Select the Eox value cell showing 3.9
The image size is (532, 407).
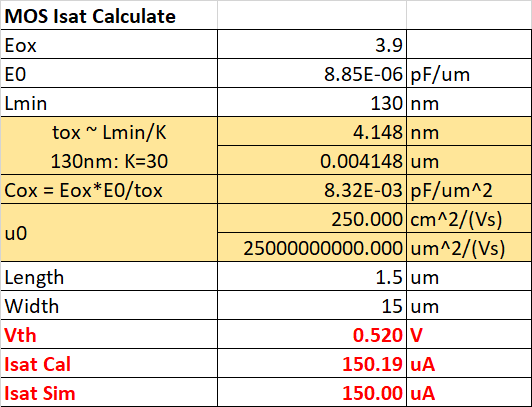click(x=312, y=44)
